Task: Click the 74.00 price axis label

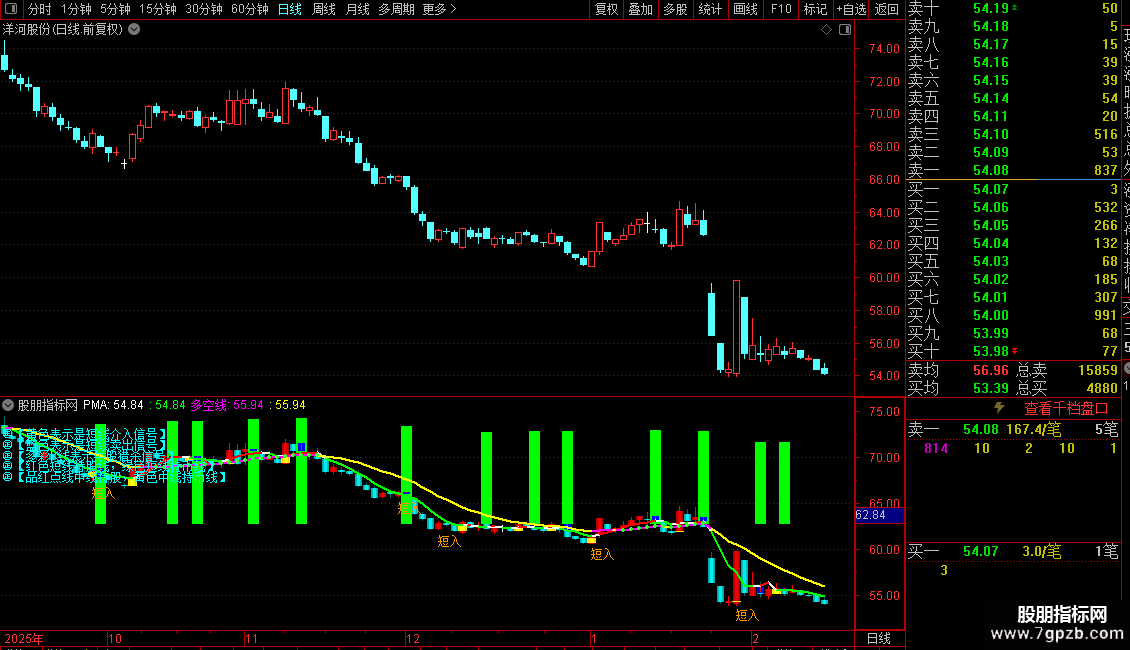Action: tap(884, 48)
